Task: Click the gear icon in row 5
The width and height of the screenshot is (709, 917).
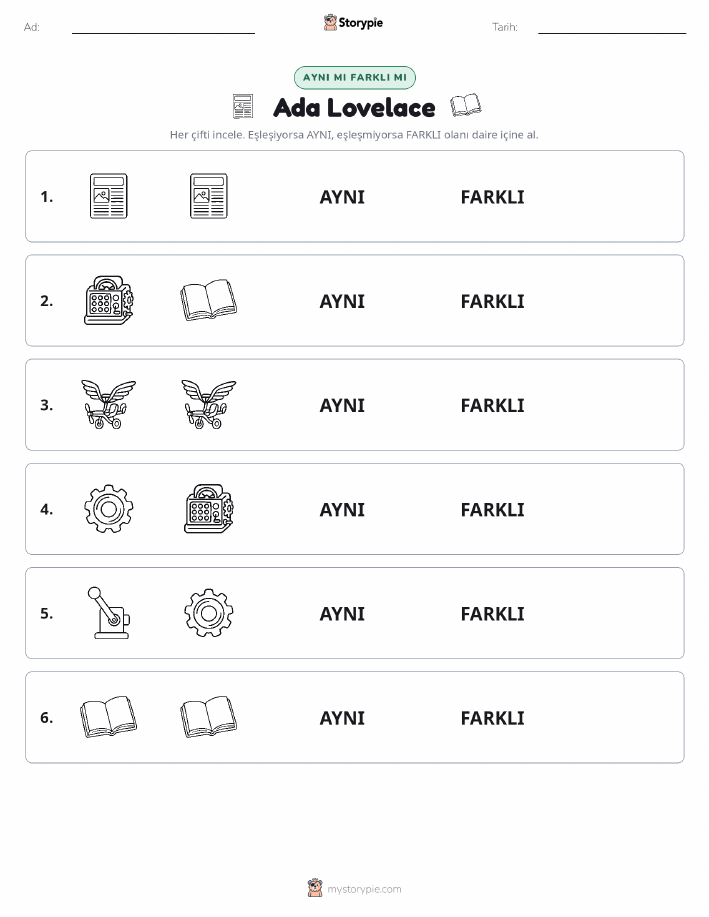Action: click(x=208, y=612)
